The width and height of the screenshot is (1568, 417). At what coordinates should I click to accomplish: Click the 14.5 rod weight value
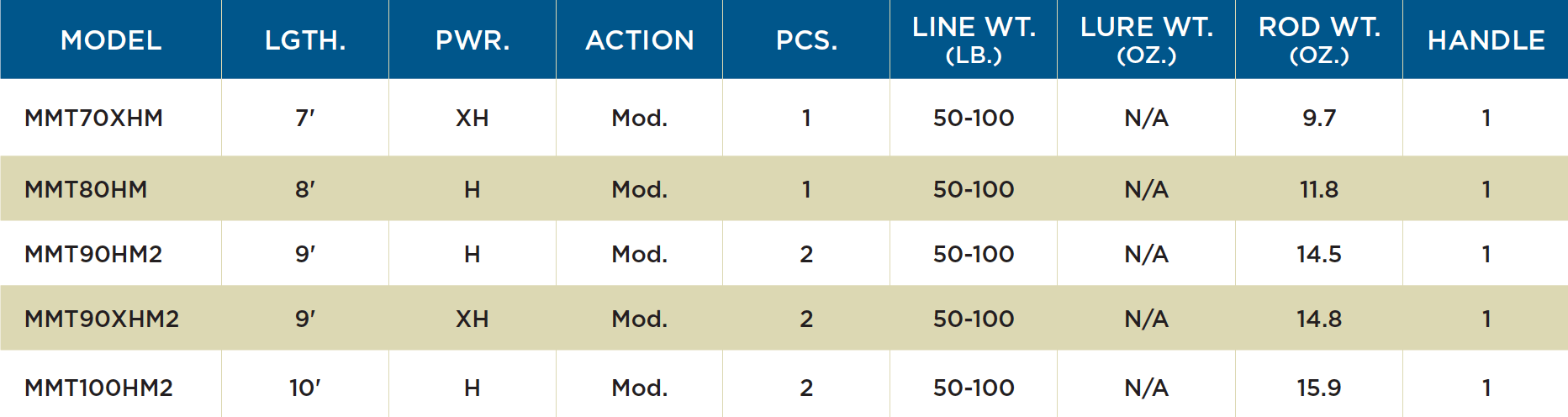coord(1319,254)
